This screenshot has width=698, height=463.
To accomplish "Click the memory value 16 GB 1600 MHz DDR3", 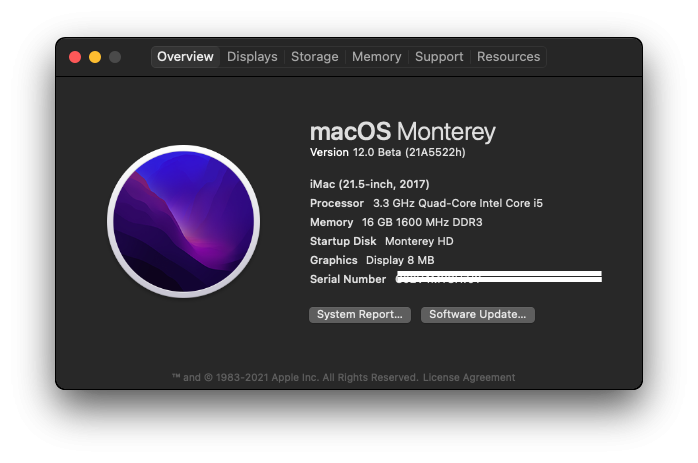I will (422, 222).
